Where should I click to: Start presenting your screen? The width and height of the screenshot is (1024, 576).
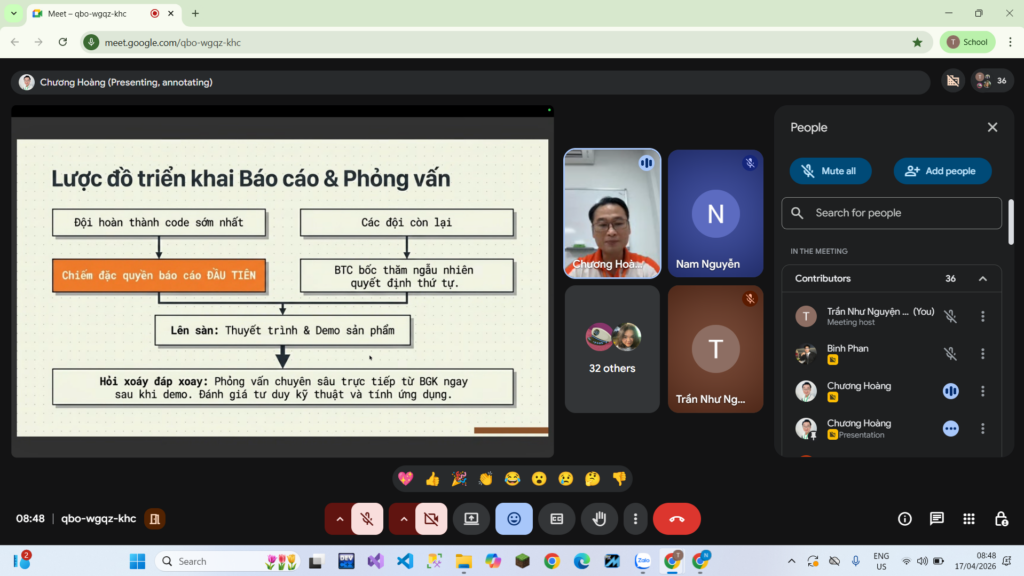pyautogui.click(x=471, y=519)
